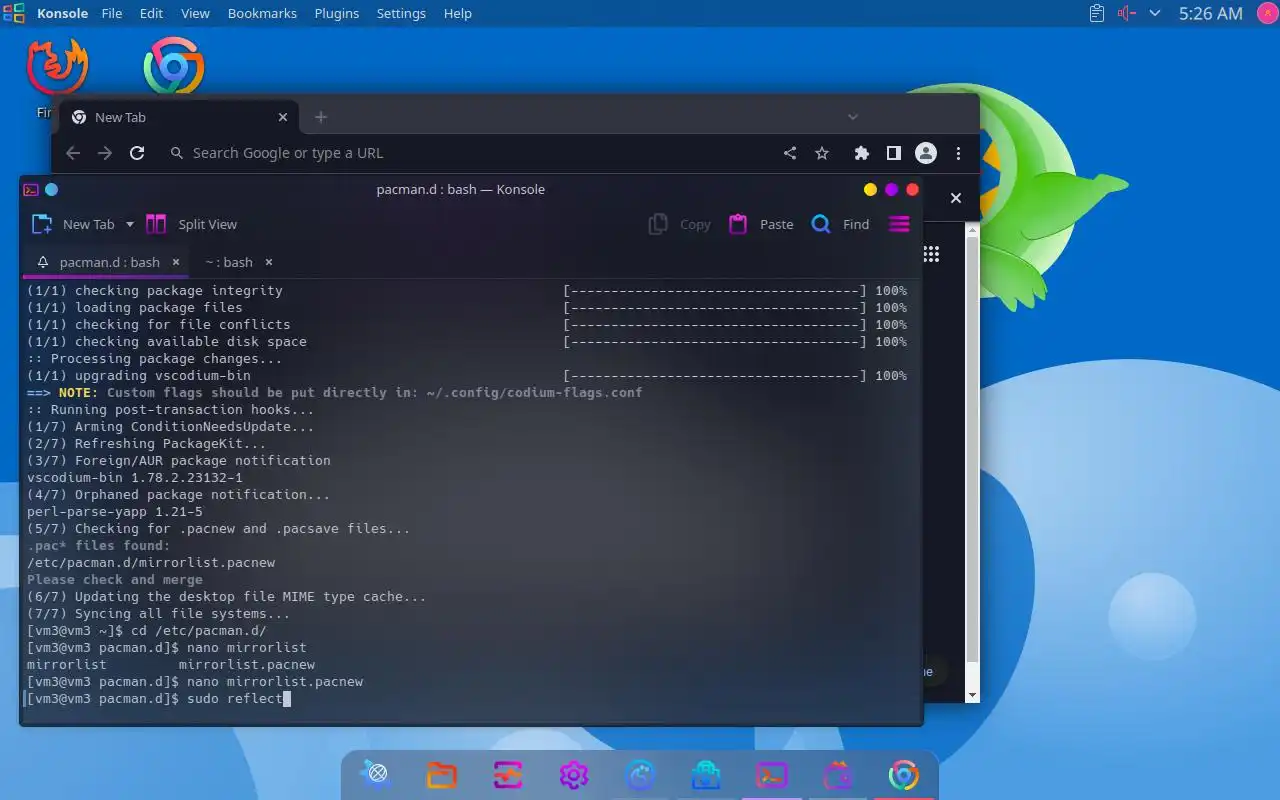Open Chrome profile avatar

coord(926,153)
